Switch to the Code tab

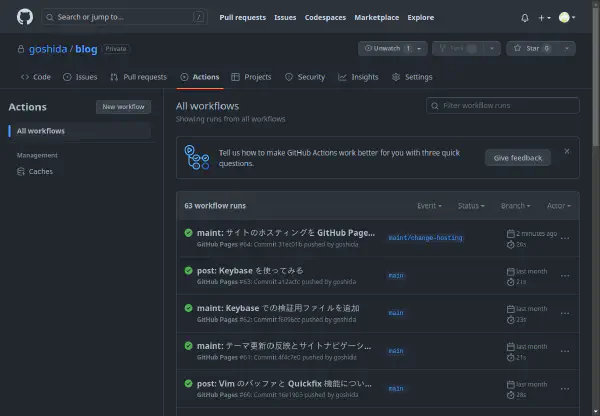(36, 77)
